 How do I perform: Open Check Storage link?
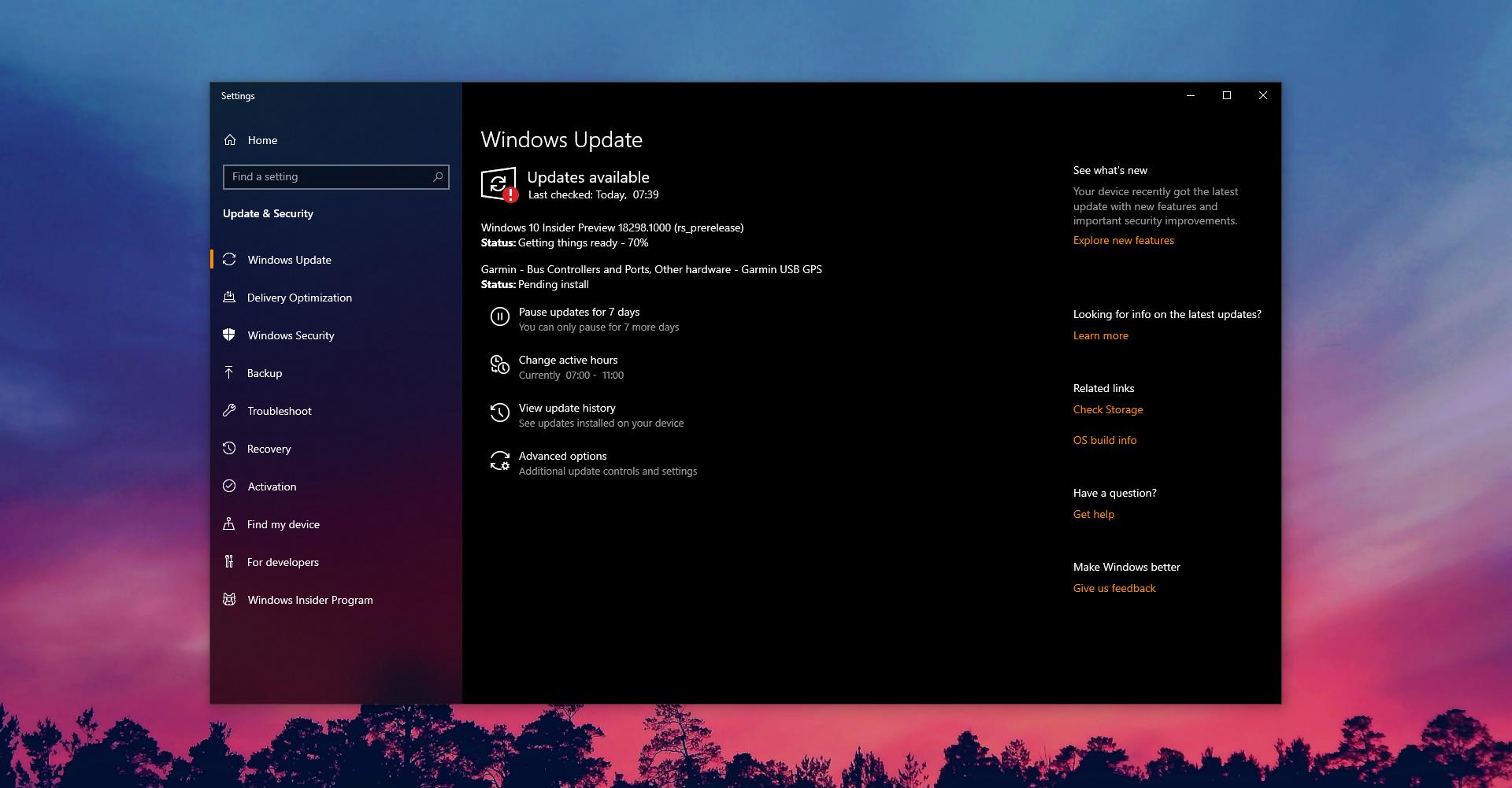[1107, 409]
